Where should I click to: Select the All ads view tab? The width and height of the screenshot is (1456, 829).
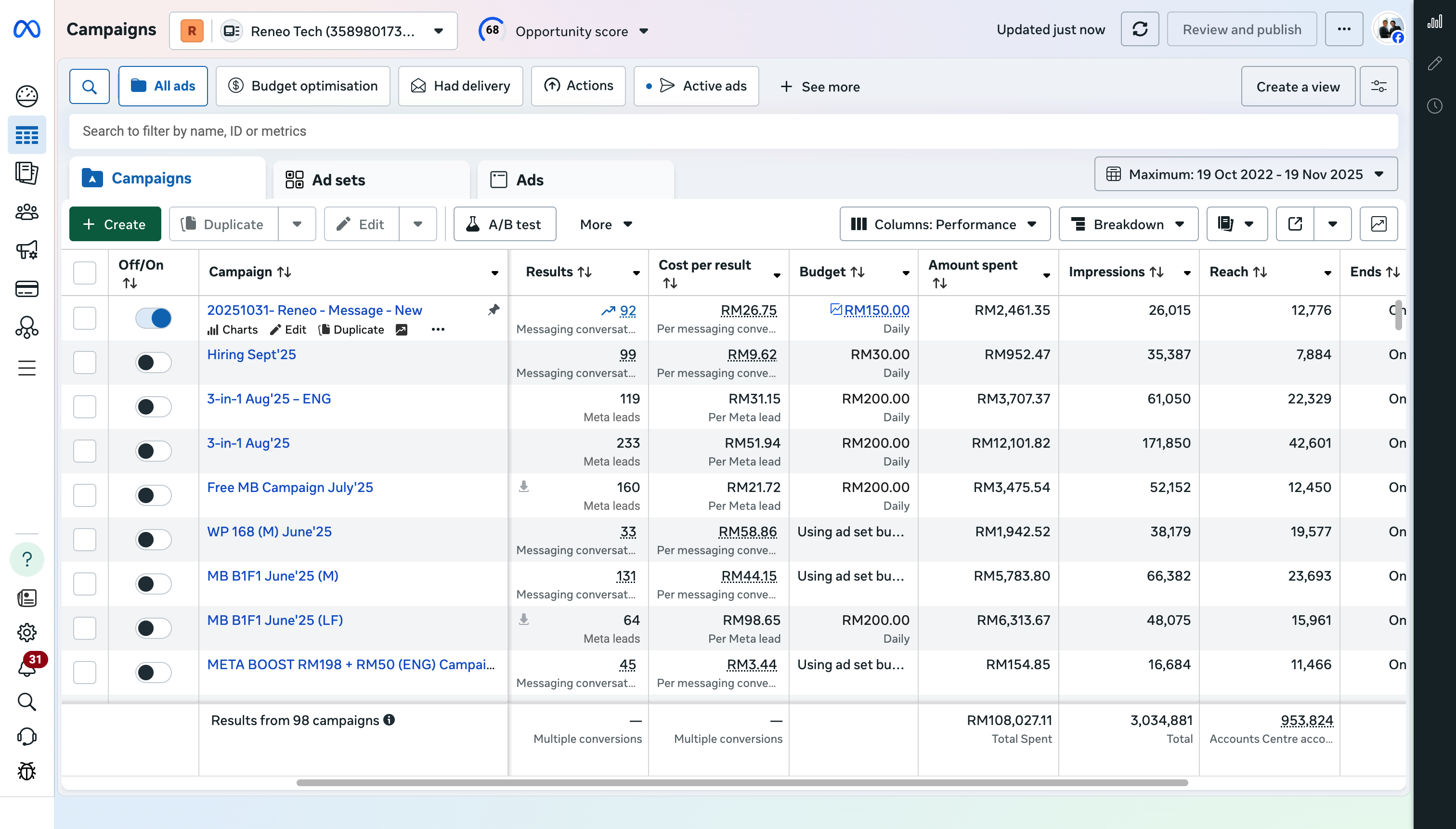[163, 86]
